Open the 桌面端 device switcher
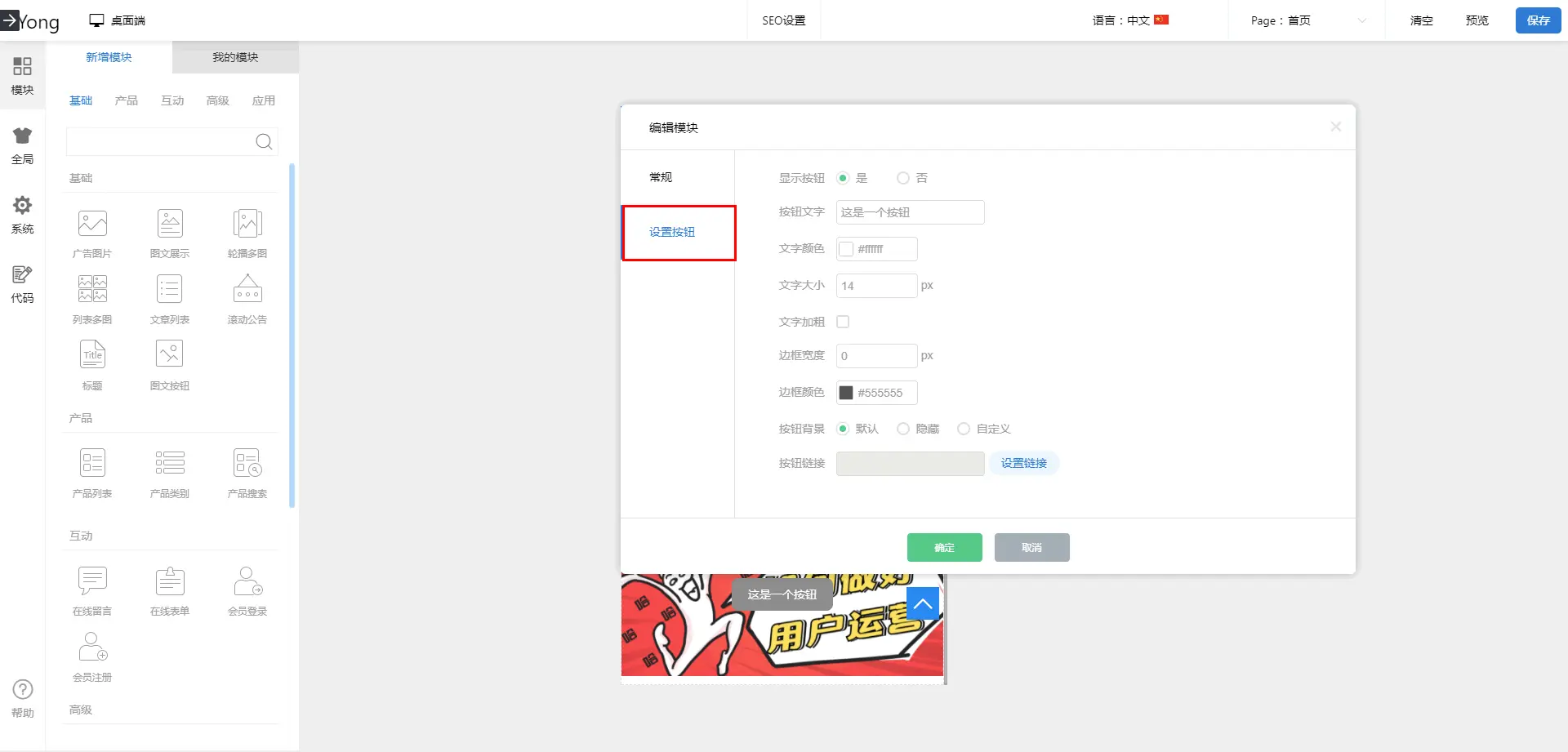The image size is (1568, 752). 118,20
